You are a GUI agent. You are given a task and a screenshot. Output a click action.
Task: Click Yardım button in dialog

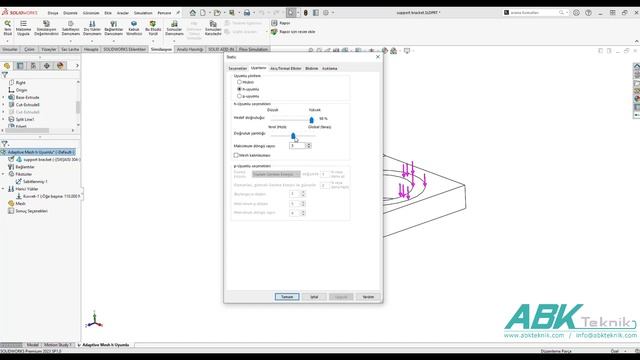pyautogui.click(x=368, y=297)
